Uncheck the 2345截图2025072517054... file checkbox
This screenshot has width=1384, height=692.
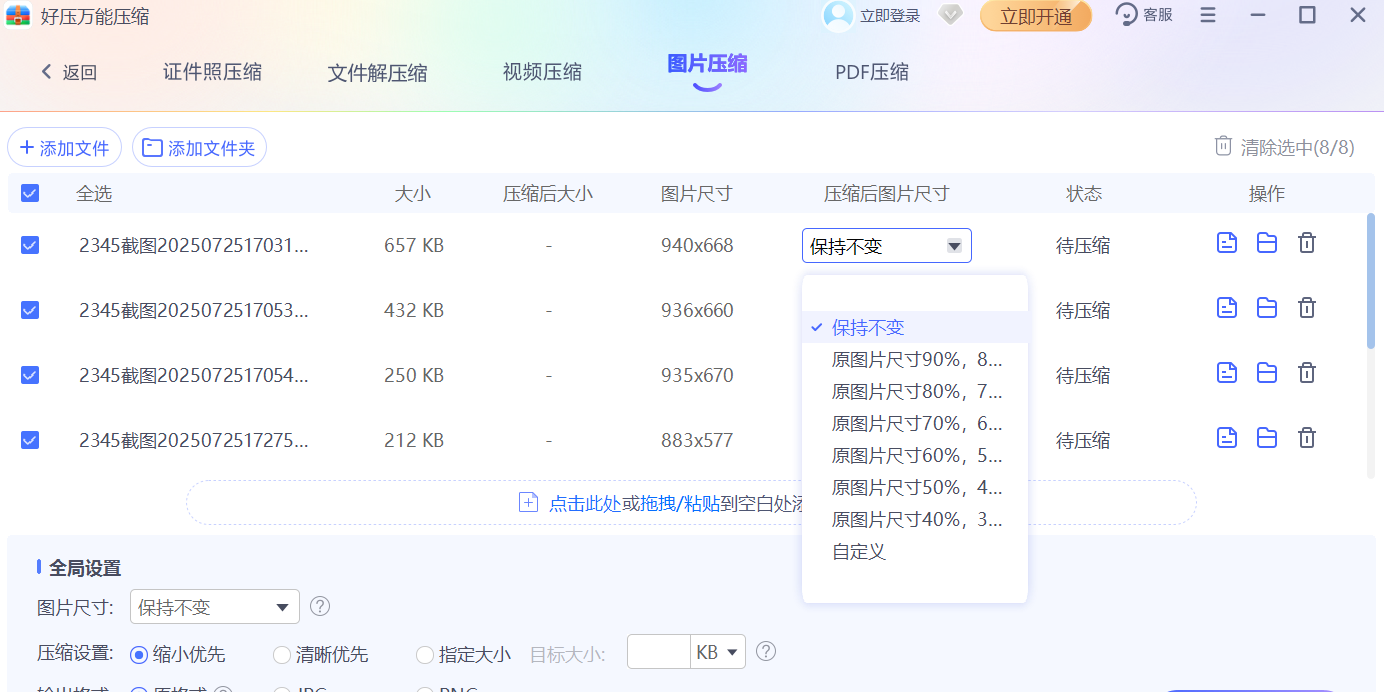coord(30,375)
